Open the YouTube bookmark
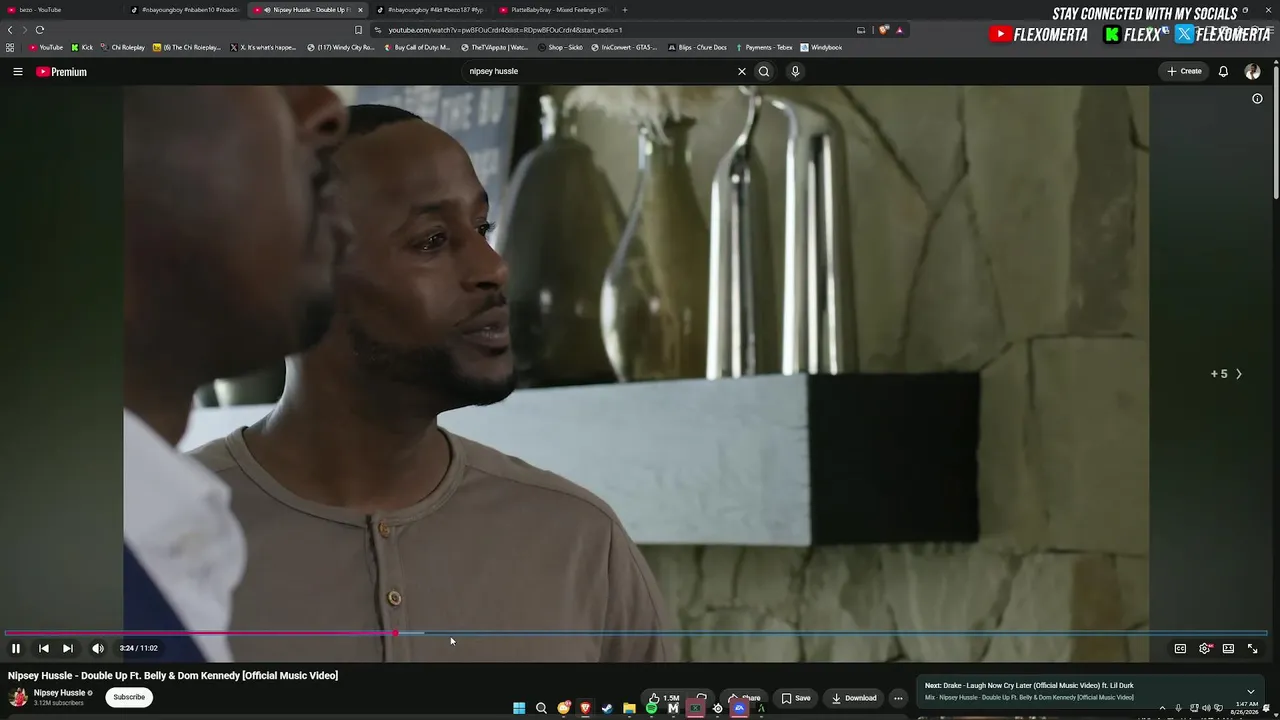Screen dimensions: 1280x720 coord(46,47)
